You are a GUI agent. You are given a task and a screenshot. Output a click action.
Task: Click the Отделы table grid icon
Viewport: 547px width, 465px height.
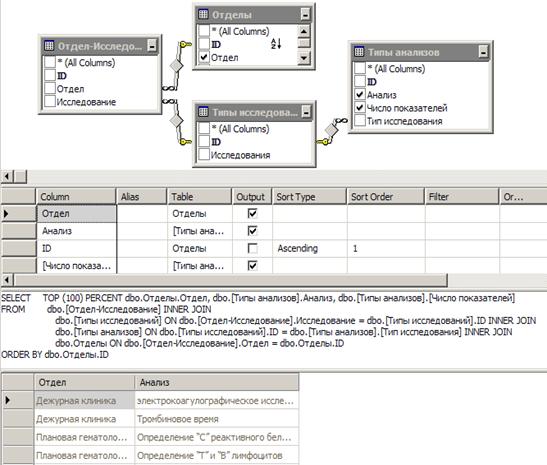[203, 14]
